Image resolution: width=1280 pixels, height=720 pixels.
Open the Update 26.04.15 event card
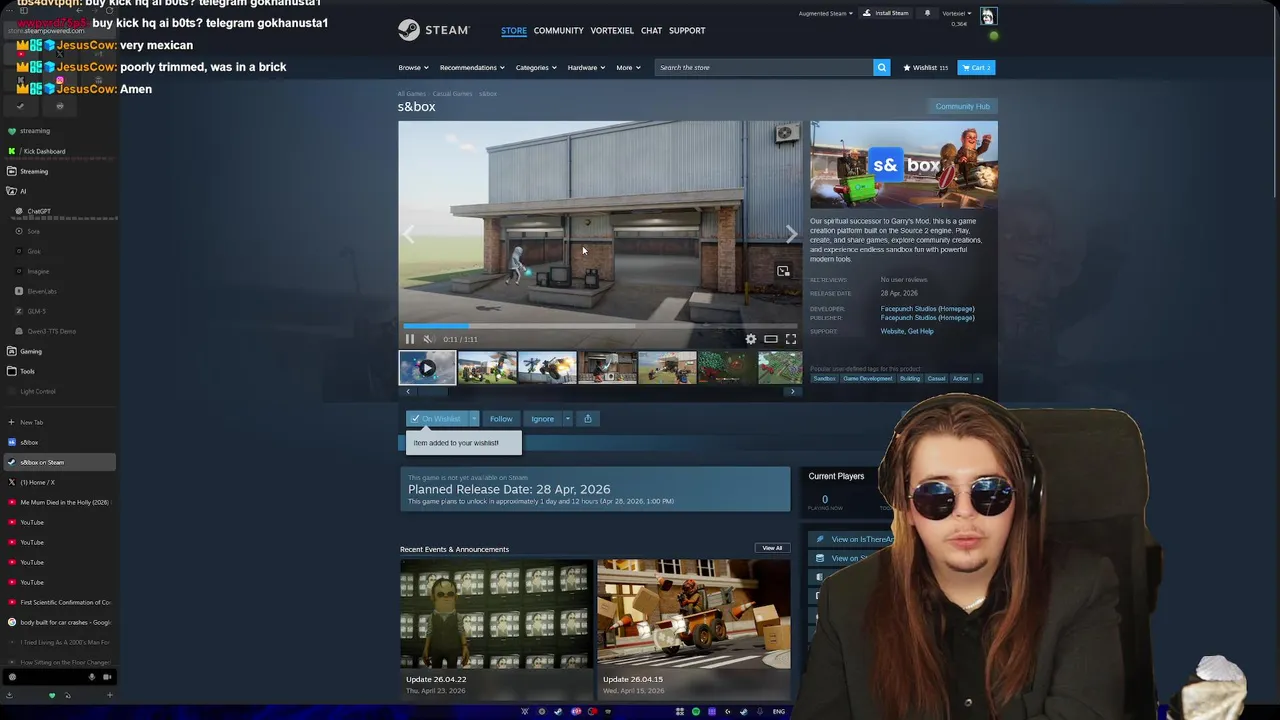click(x=693, y=627)
